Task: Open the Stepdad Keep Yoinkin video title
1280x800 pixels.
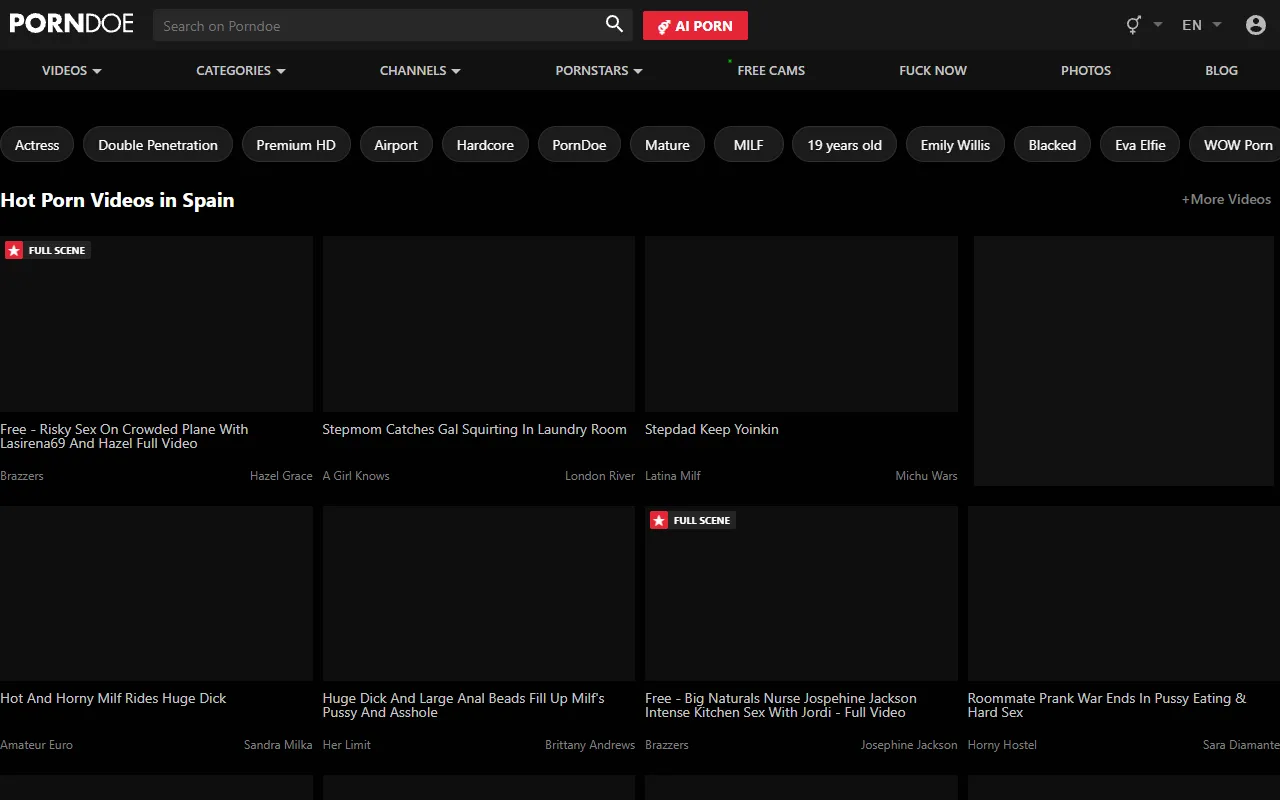Action: pyautogui.click(x=712, y=429)
